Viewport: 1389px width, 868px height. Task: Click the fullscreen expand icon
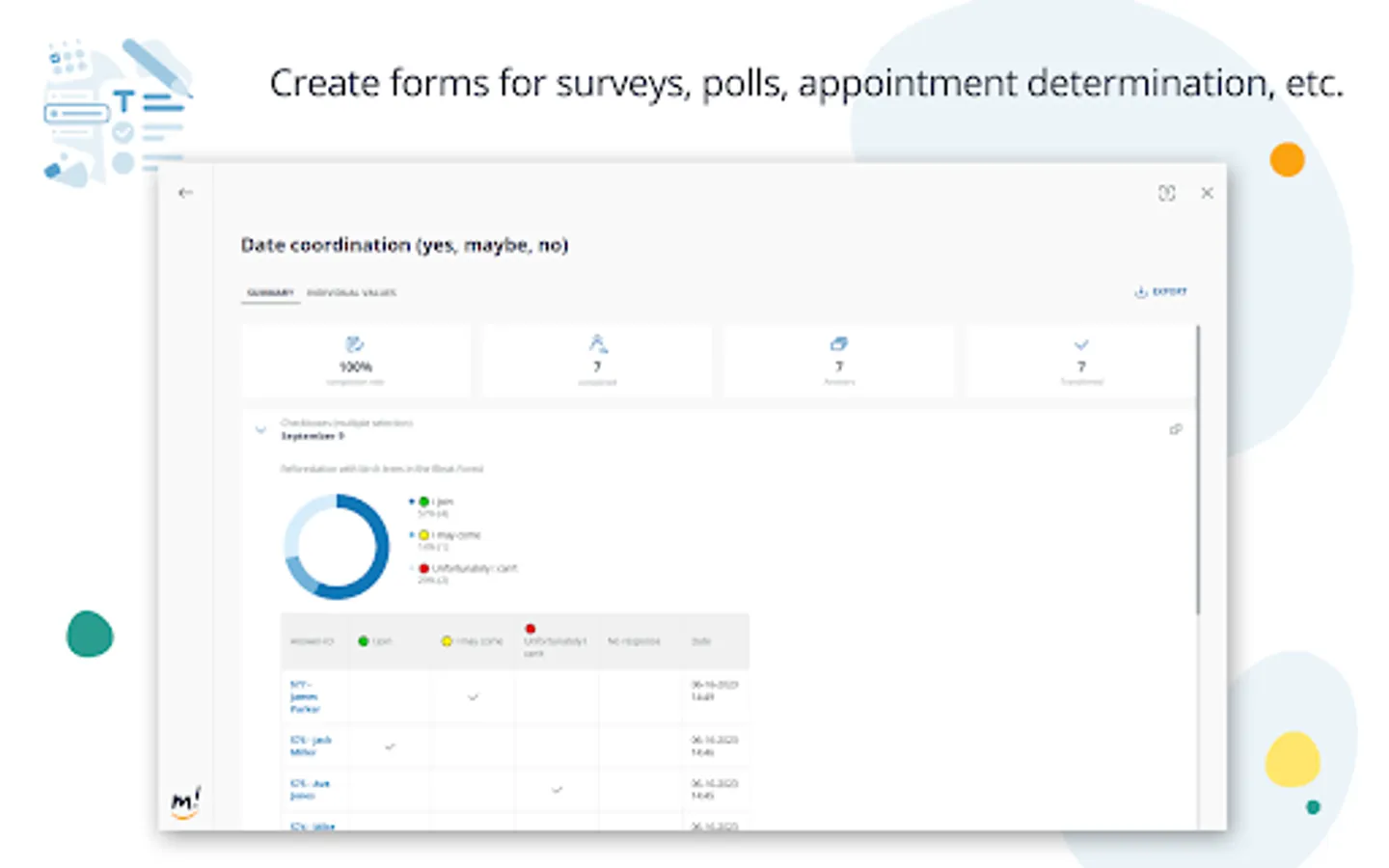[1166, 193]
